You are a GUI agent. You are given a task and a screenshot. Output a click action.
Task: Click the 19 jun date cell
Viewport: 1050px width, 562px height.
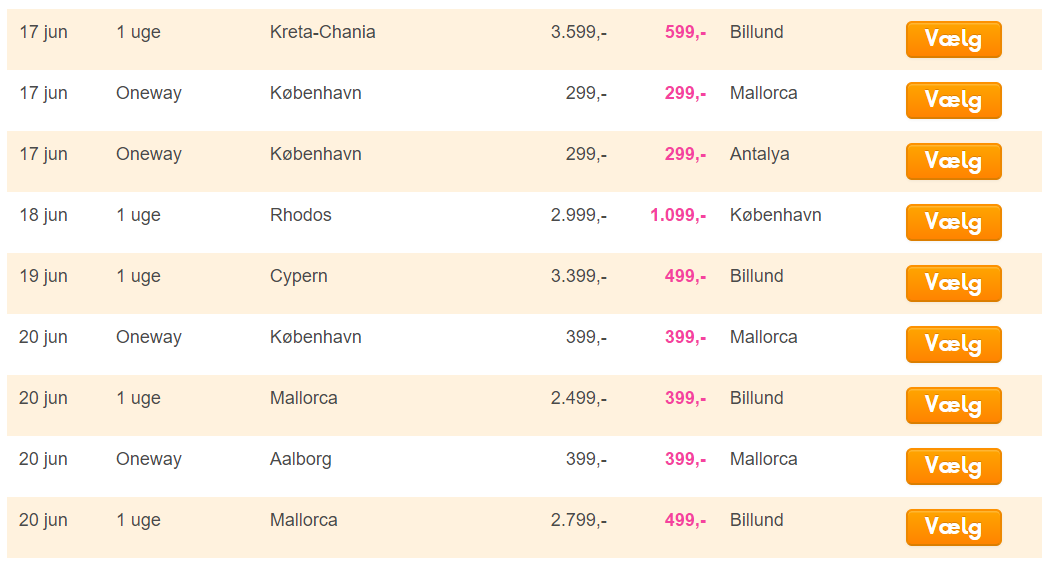tap(43, 277)
